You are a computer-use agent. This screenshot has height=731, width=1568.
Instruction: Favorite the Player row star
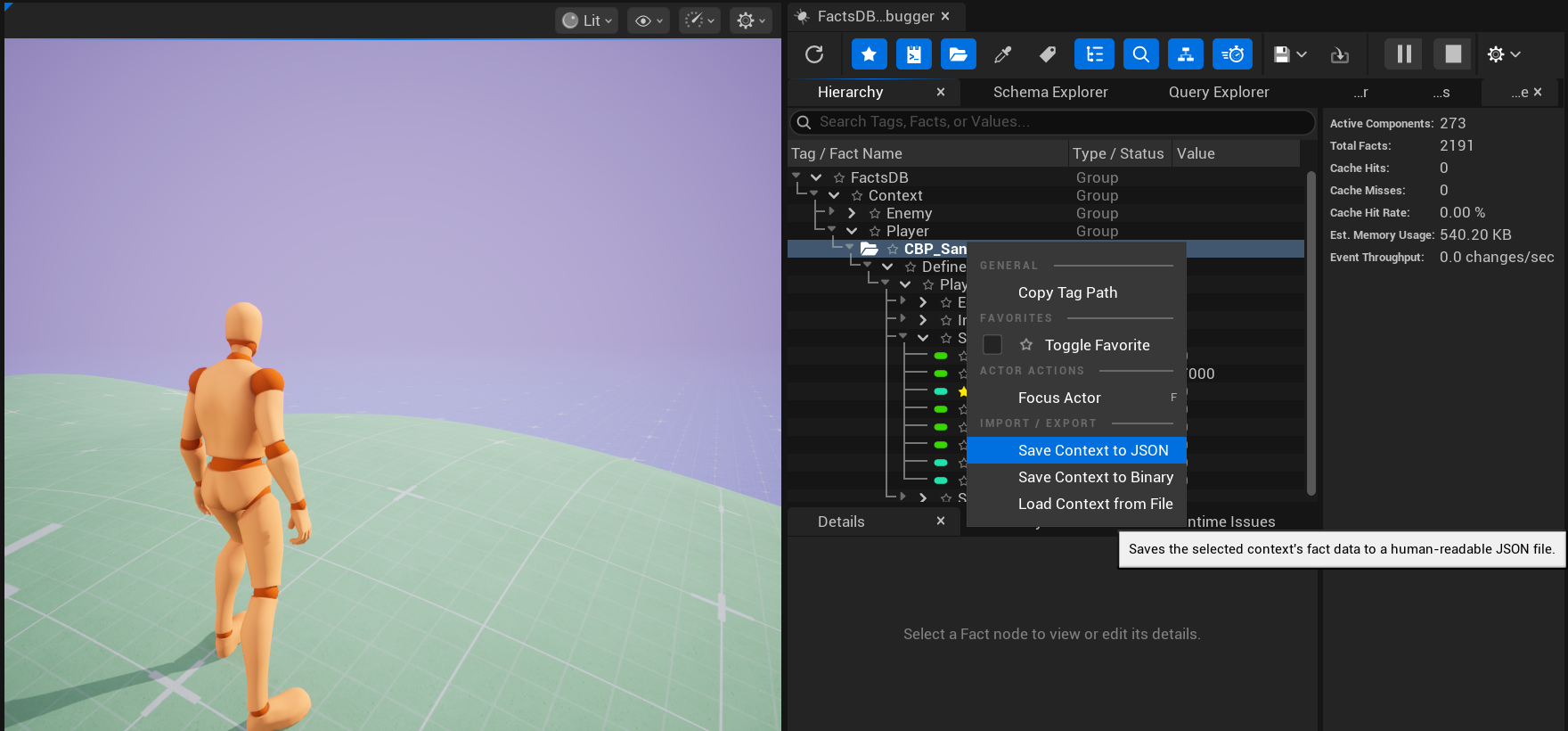[875, 232]
